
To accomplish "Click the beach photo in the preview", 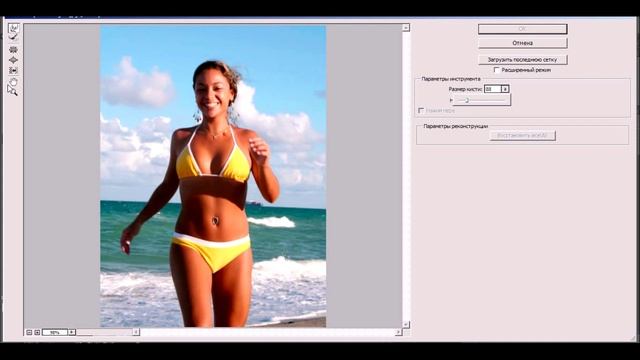I will point(213,176).
